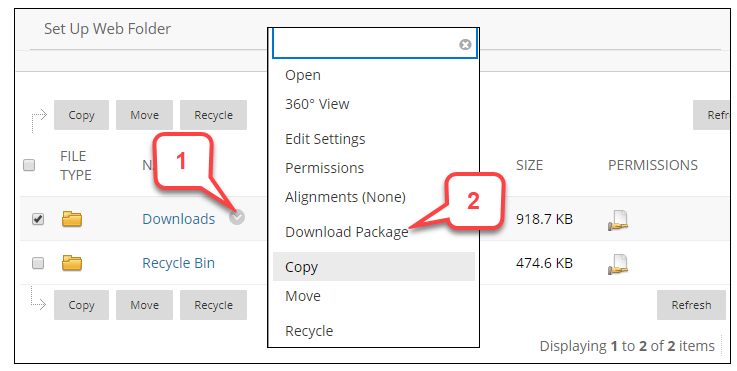Open permissions icon for Downloads row

[x=618, y=220]
